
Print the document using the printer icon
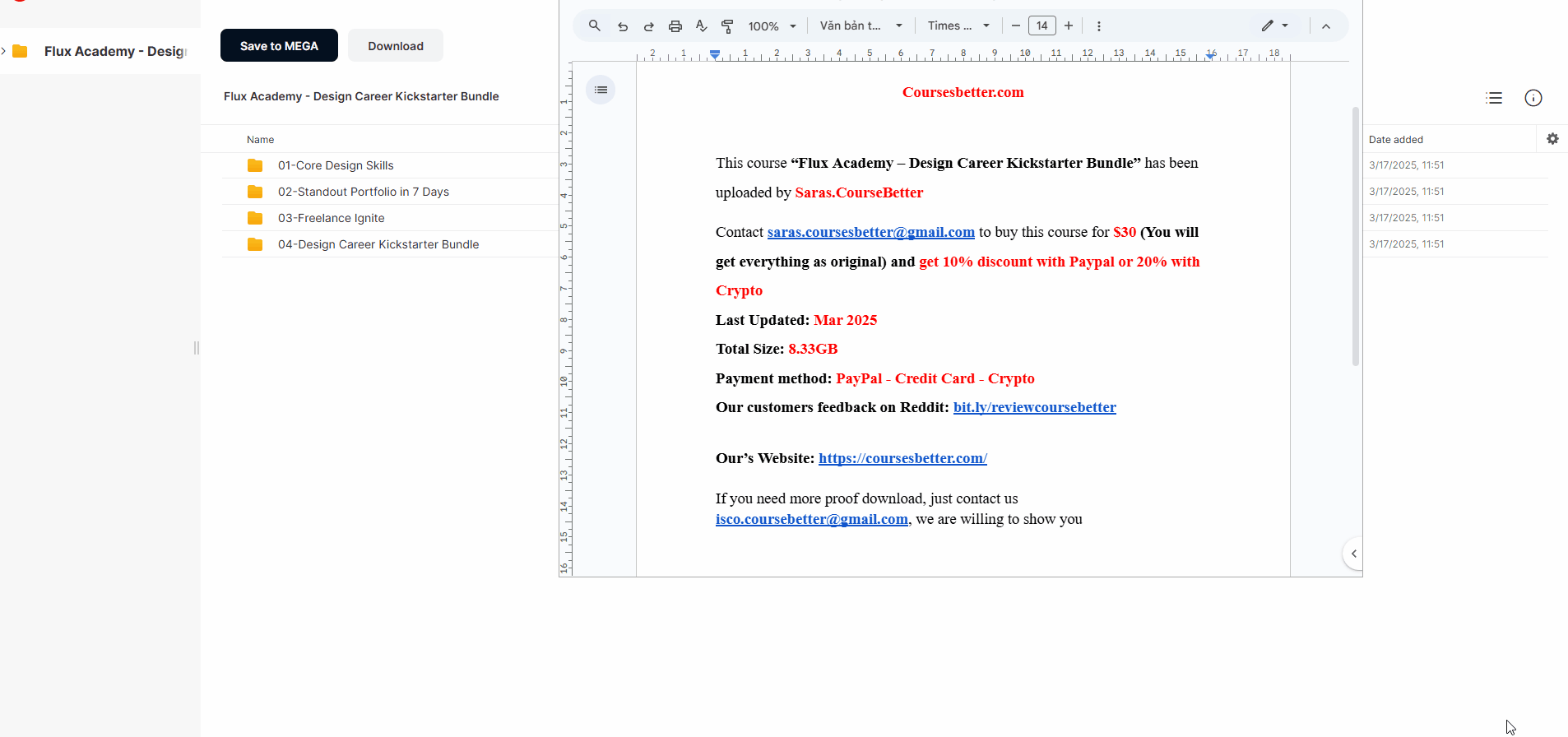tap(675, 26)
